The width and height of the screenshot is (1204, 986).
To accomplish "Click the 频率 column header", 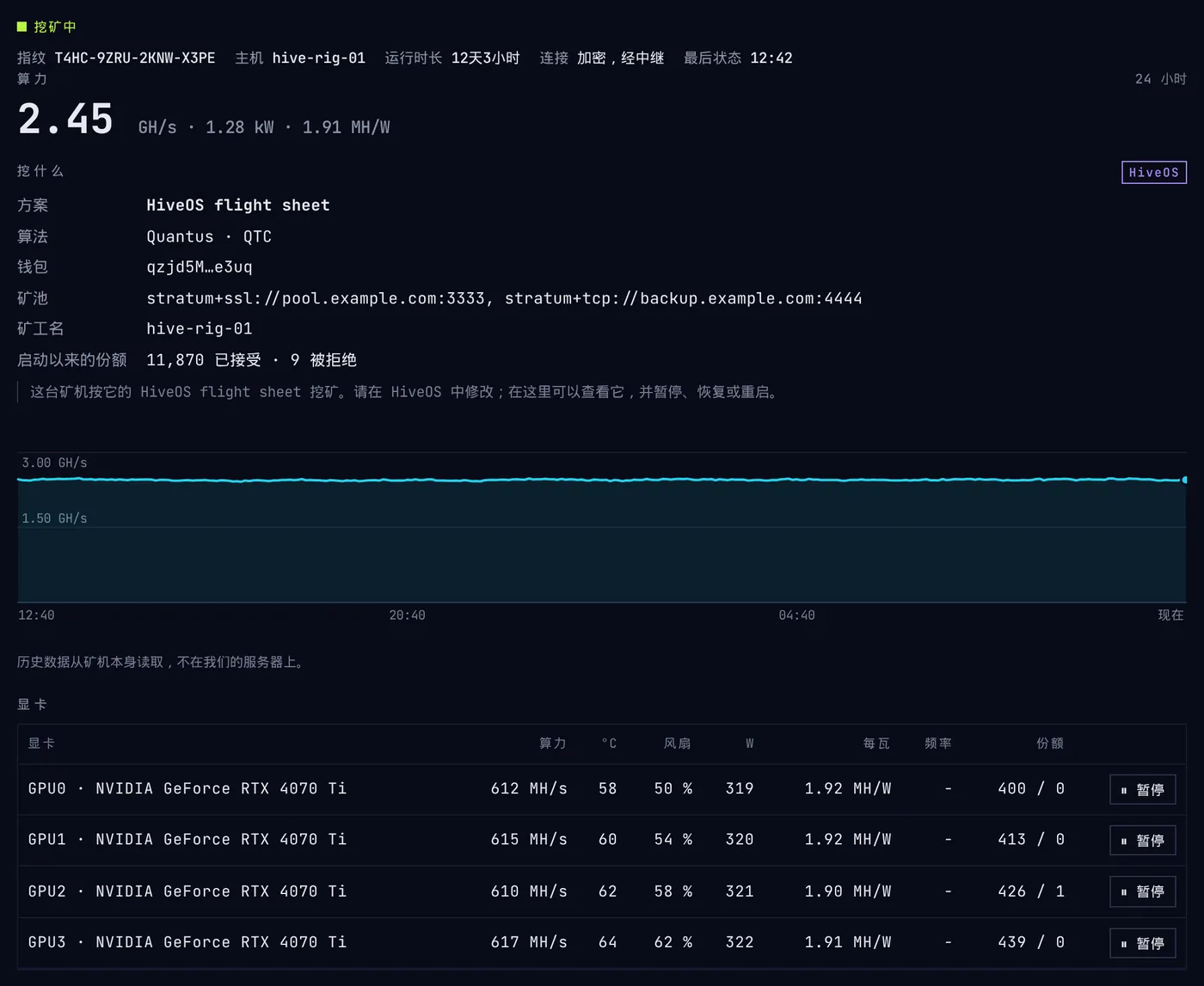I will [937, 744].
